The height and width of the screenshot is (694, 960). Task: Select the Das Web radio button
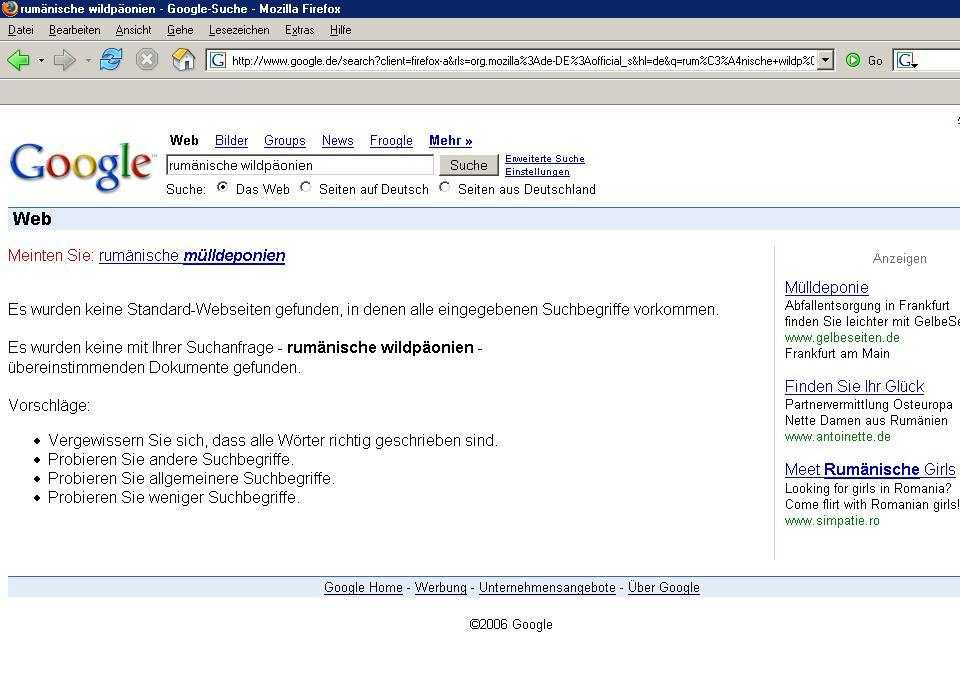pos(223,187)
